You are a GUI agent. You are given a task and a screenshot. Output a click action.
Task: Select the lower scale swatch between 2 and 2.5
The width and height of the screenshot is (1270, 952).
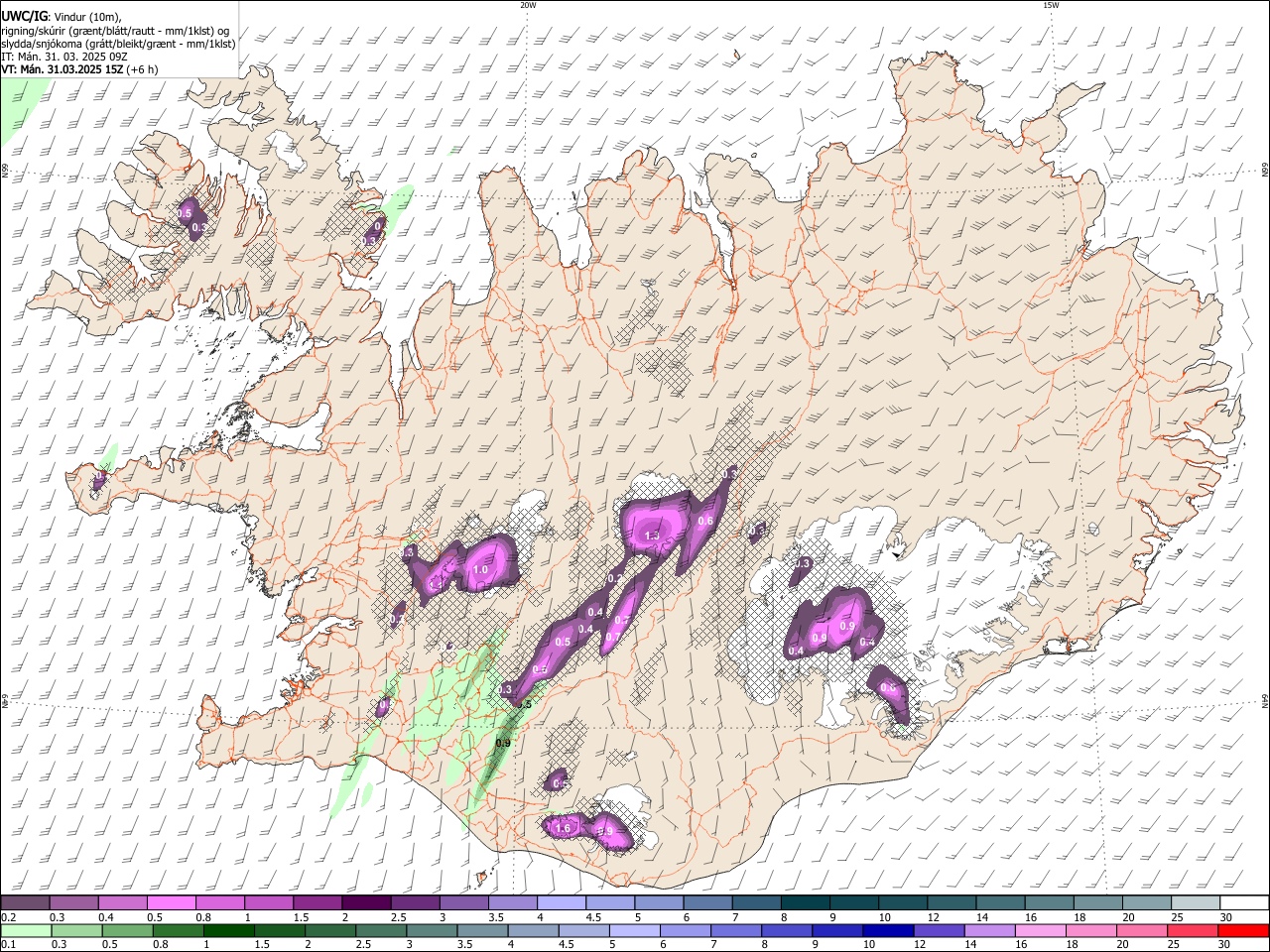pos(329,930)
